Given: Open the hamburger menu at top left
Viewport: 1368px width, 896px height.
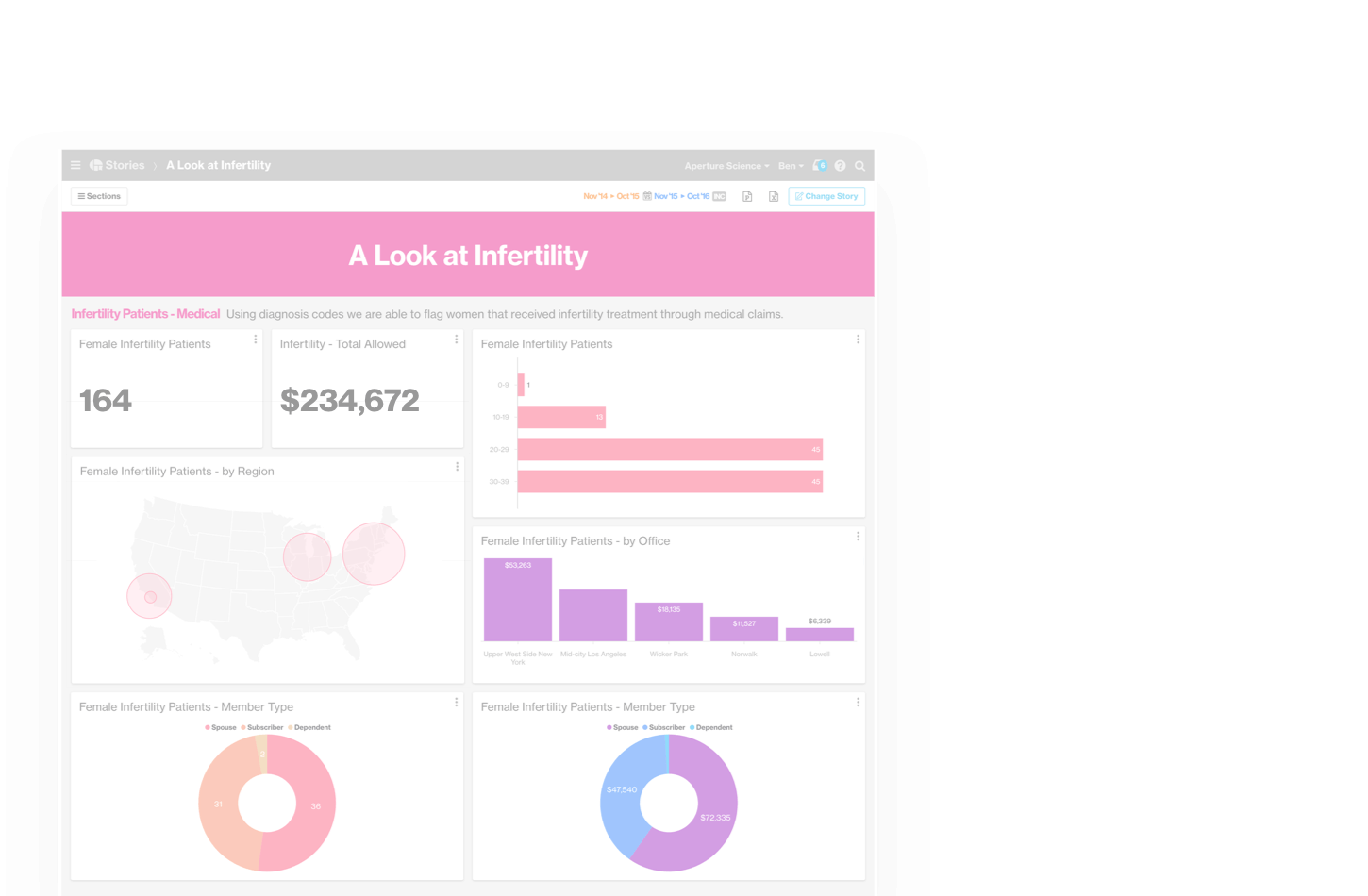Looking at the screenshot, I should (75, 165).
